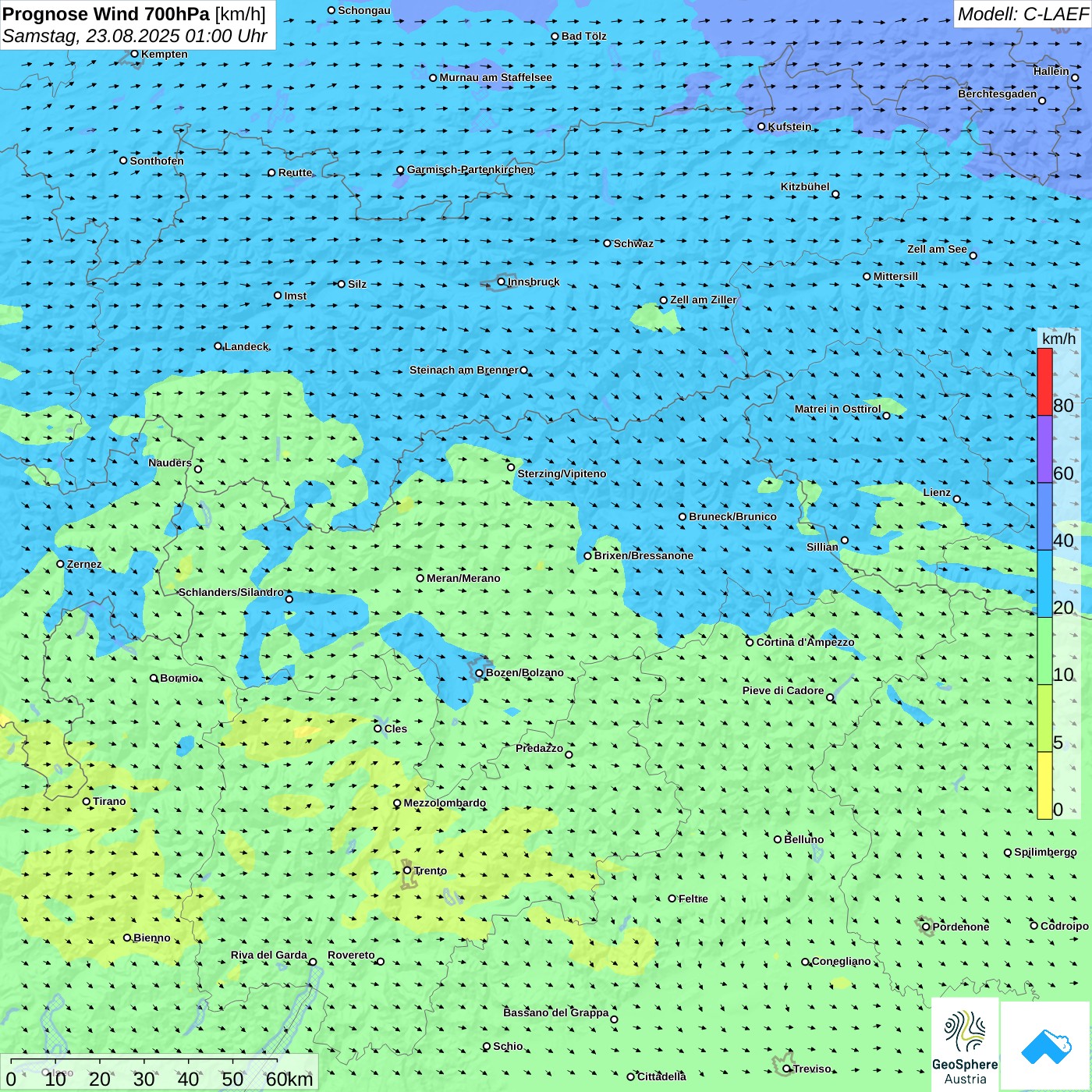The width and height of the screenshot is (1092, 1092).
Task: Click the Tirano city marker
Action: 87,801
